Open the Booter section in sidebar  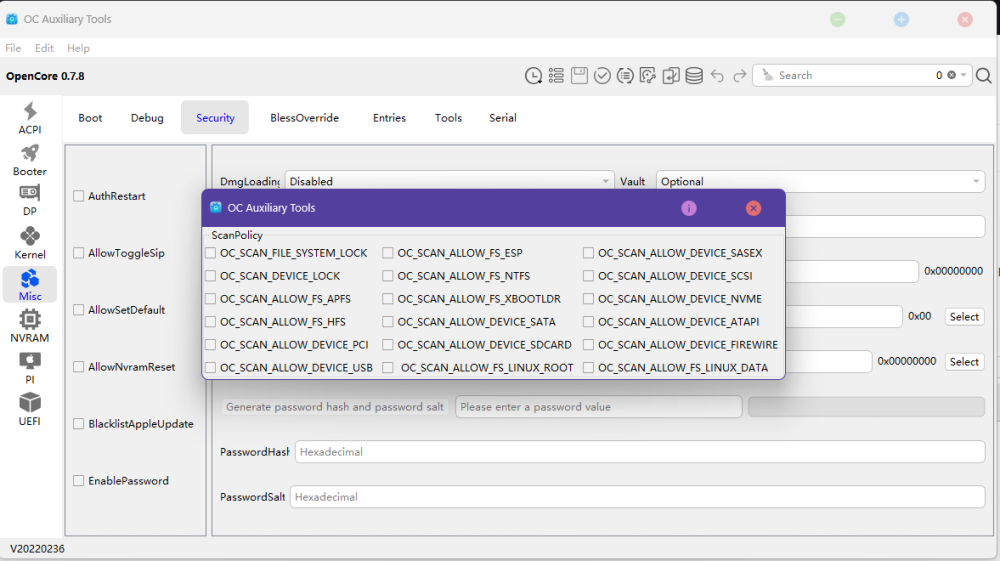coord(30,160)
